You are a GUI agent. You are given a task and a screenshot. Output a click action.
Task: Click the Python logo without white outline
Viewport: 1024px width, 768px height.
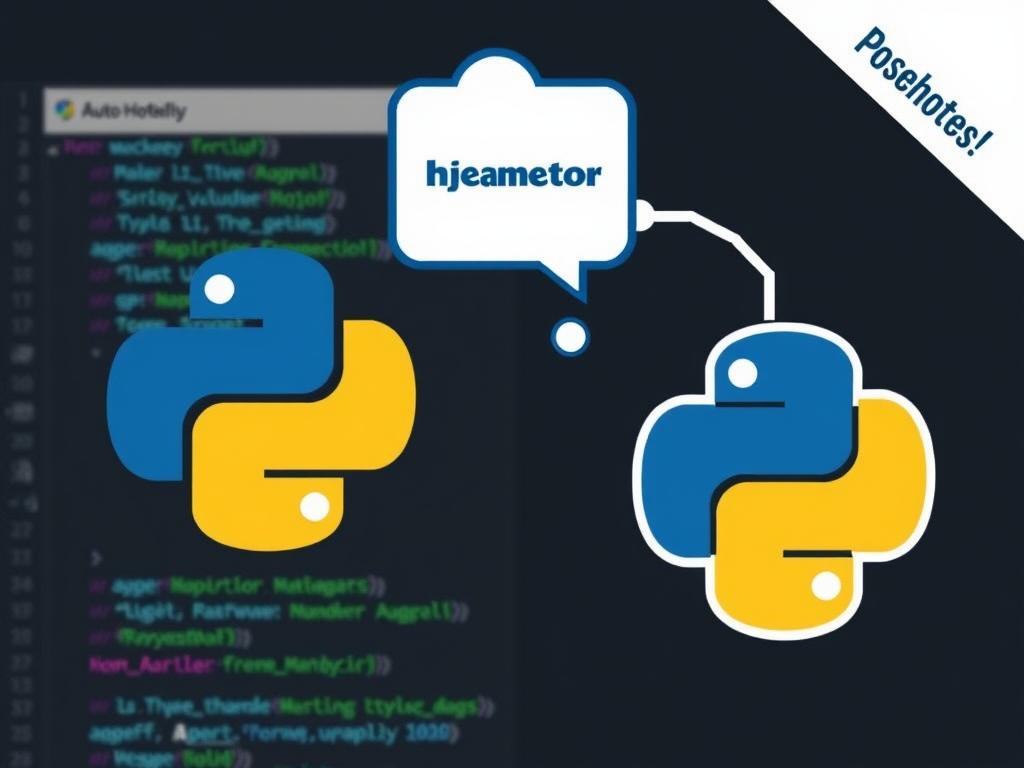[x=261, y=400]
